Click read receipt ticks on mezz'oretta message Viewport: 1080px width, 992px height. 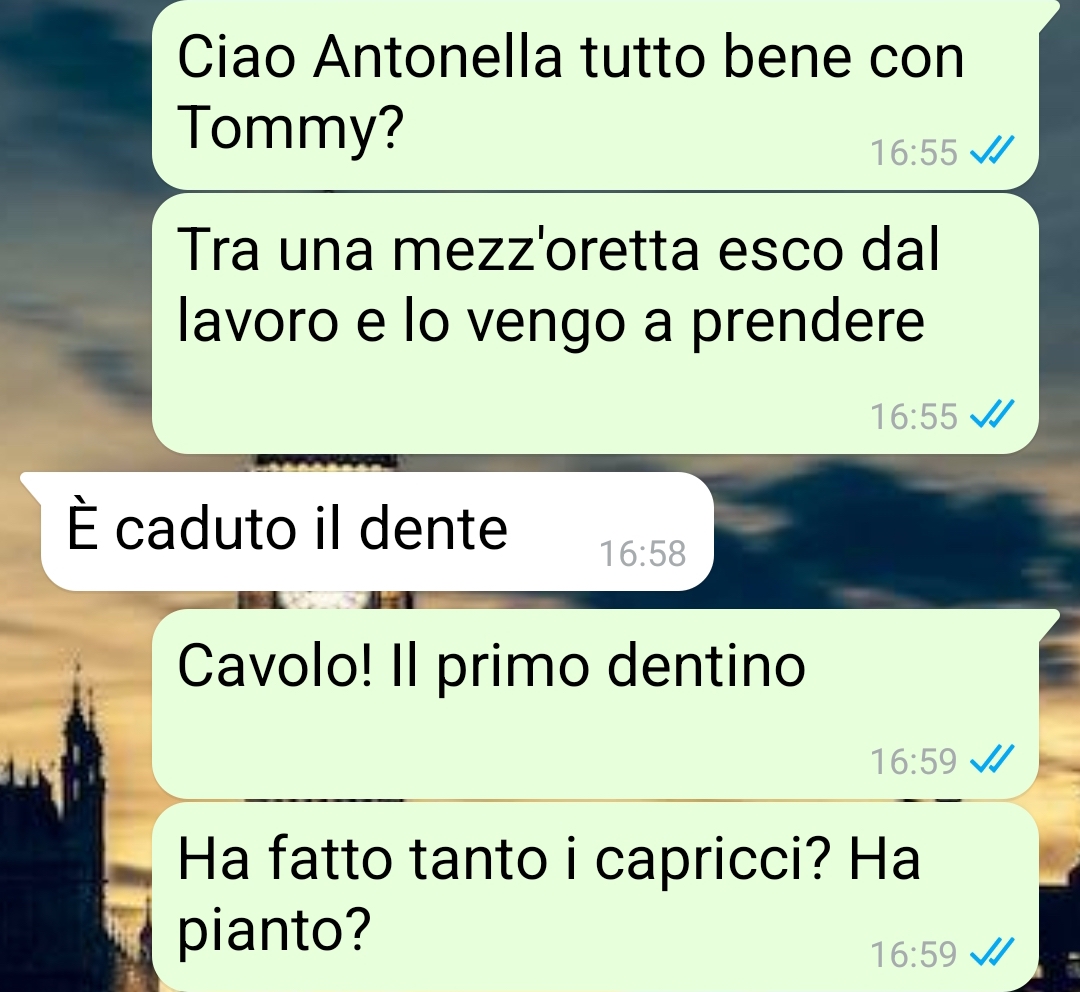[x=992, y=415]
